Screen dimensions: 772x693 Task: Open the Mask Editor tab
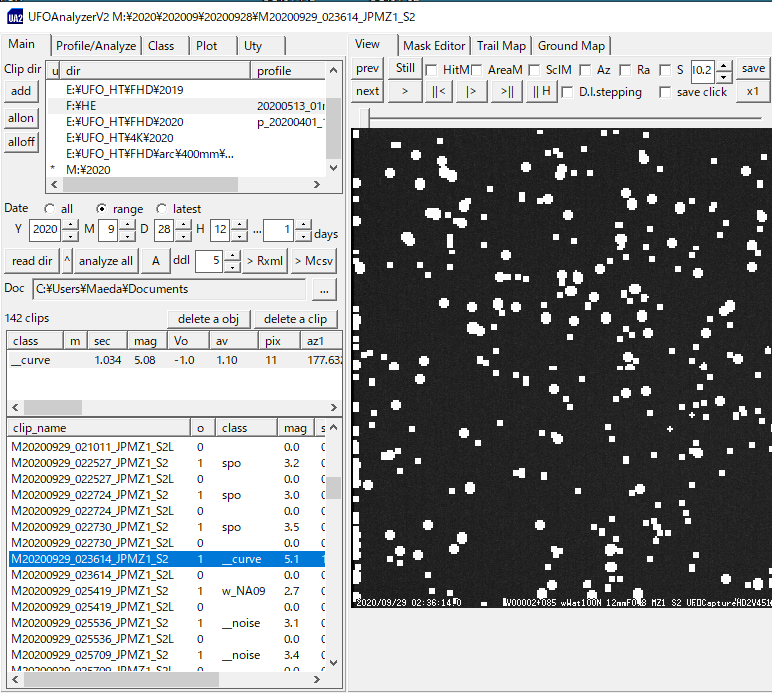click(434, 46)
